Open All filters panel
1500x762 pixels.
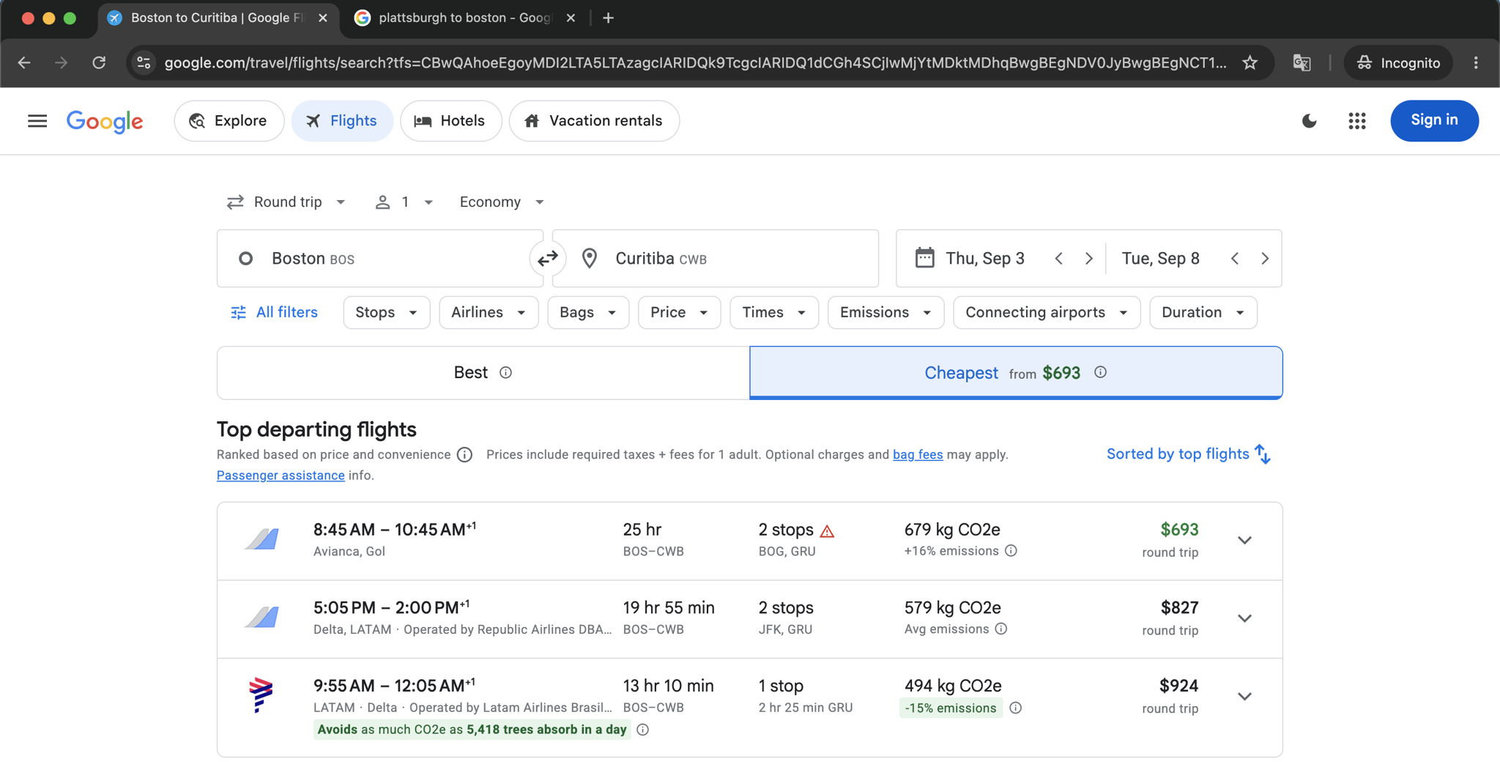pyautogui.click(x=273, y=313)
